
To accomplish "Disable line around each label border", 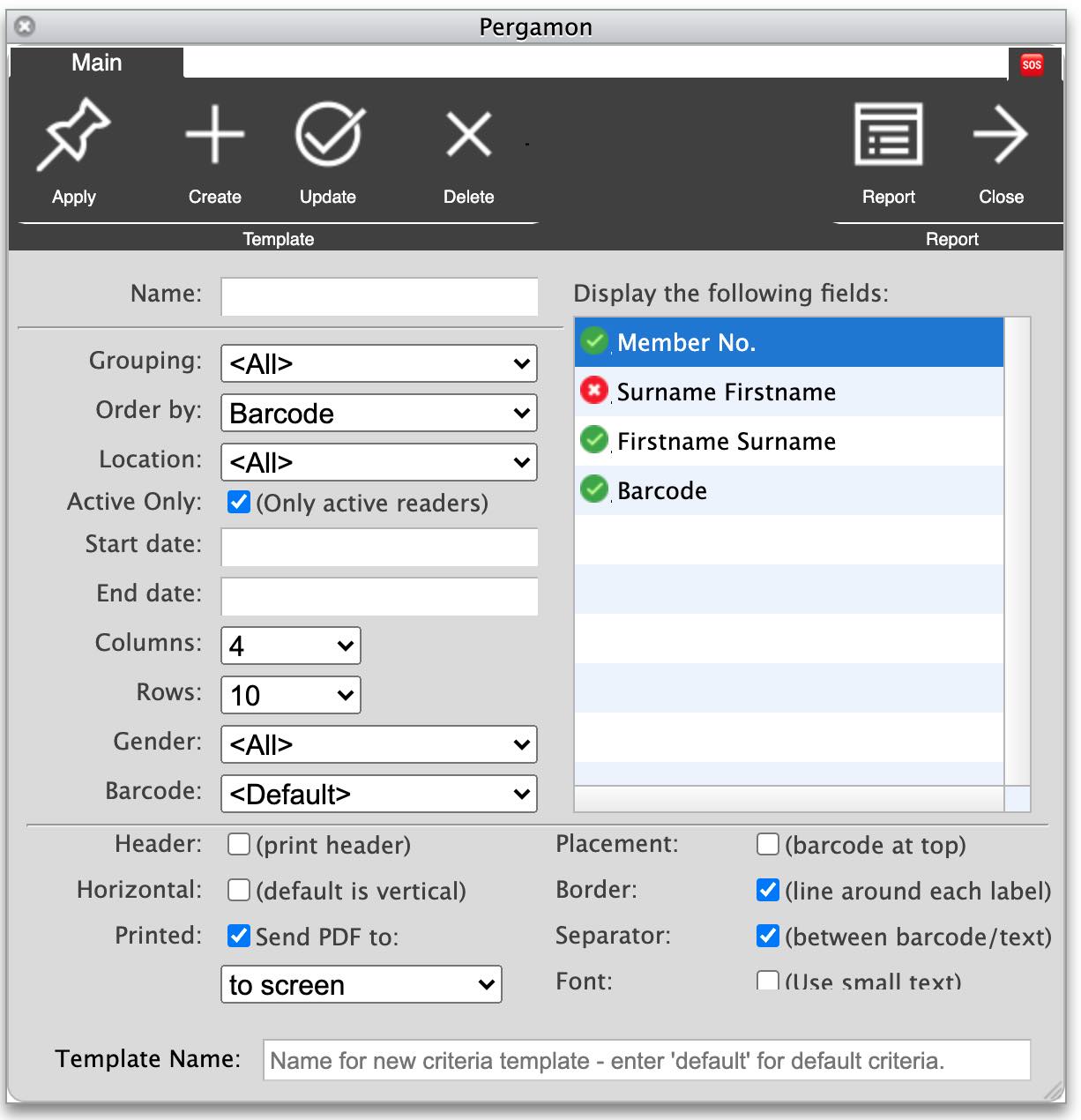I will pyautogui.click(x=768, y=890).
